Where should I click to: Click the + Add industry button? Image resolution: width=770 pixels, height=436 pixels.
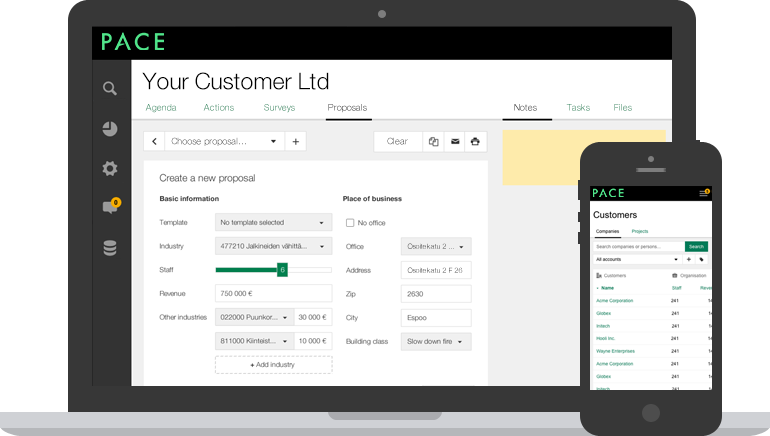tap(274, 365)
